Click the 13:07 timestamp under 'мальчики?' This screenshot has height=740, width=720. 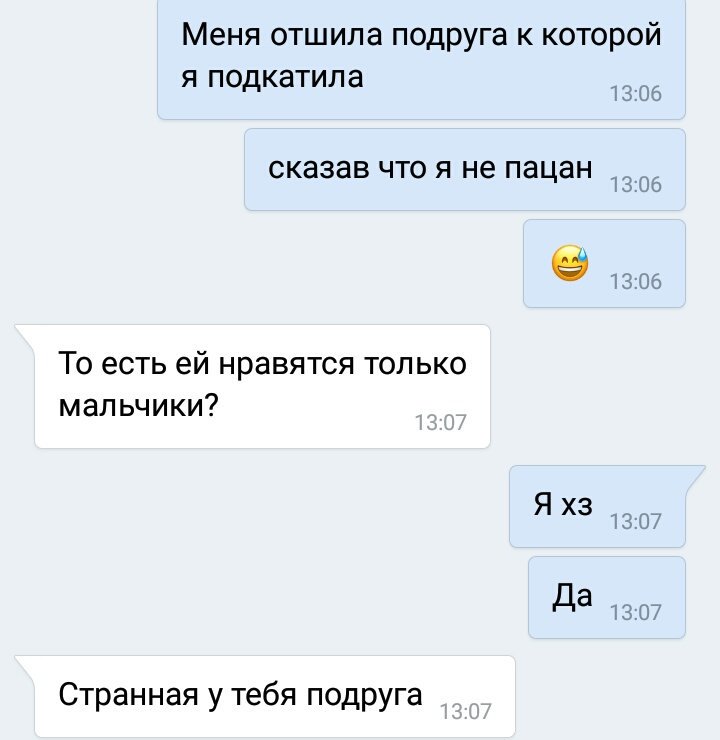pos(441,422)
